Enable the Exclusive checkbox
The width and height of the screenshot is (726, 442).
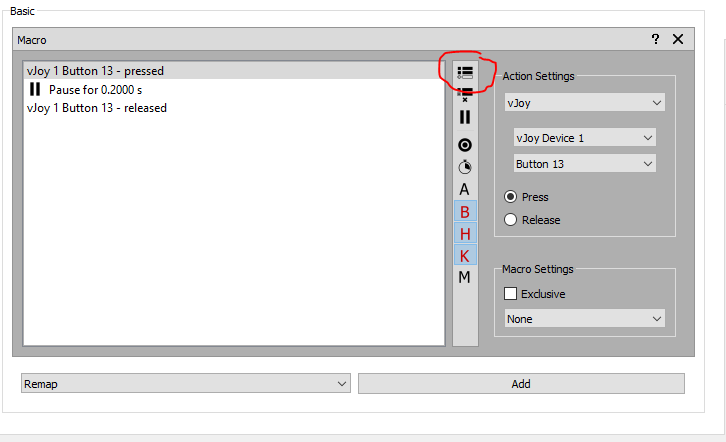point(510,293)
